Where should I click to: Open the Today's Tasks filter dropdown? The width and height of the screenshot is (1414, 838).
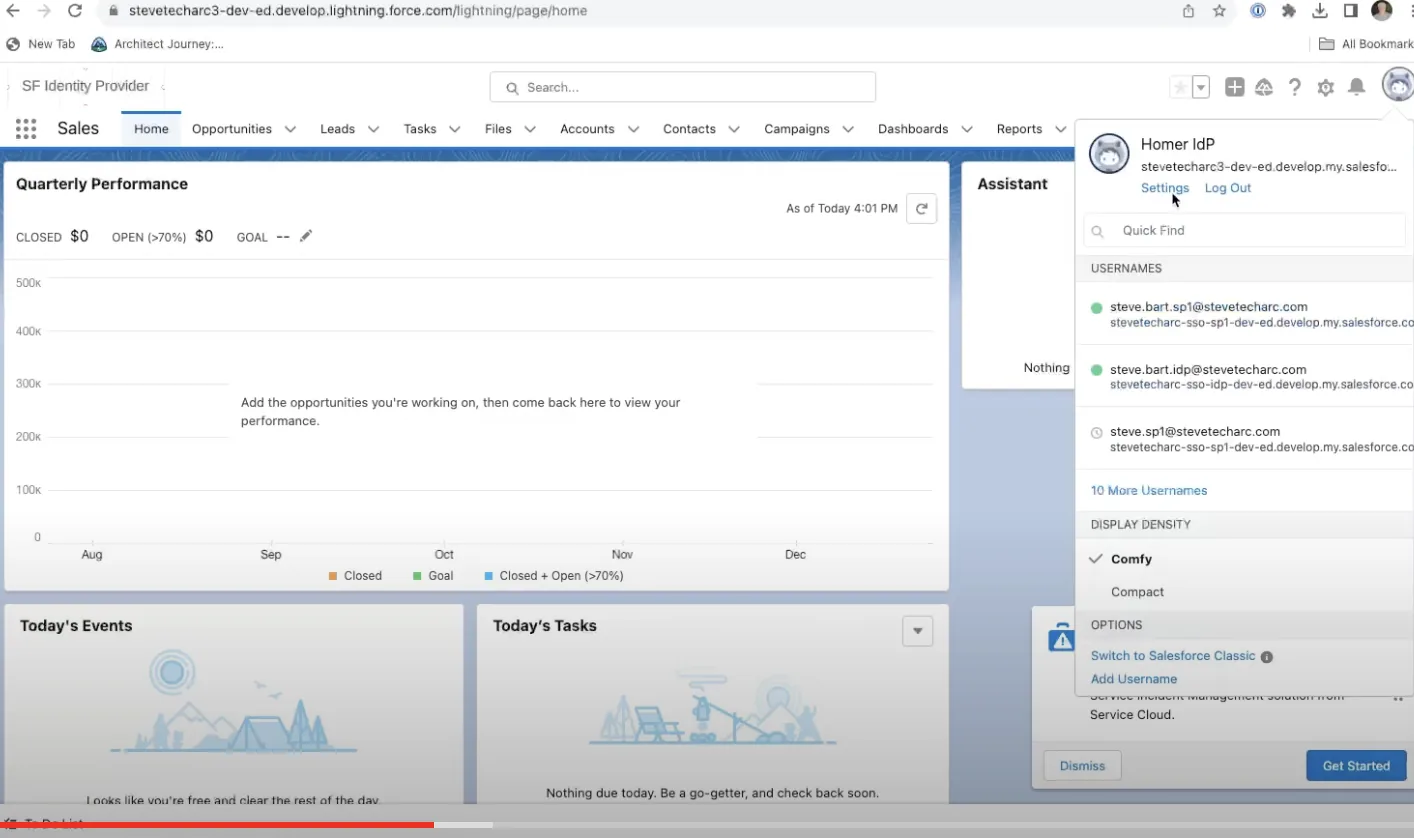tap(918, 631)
